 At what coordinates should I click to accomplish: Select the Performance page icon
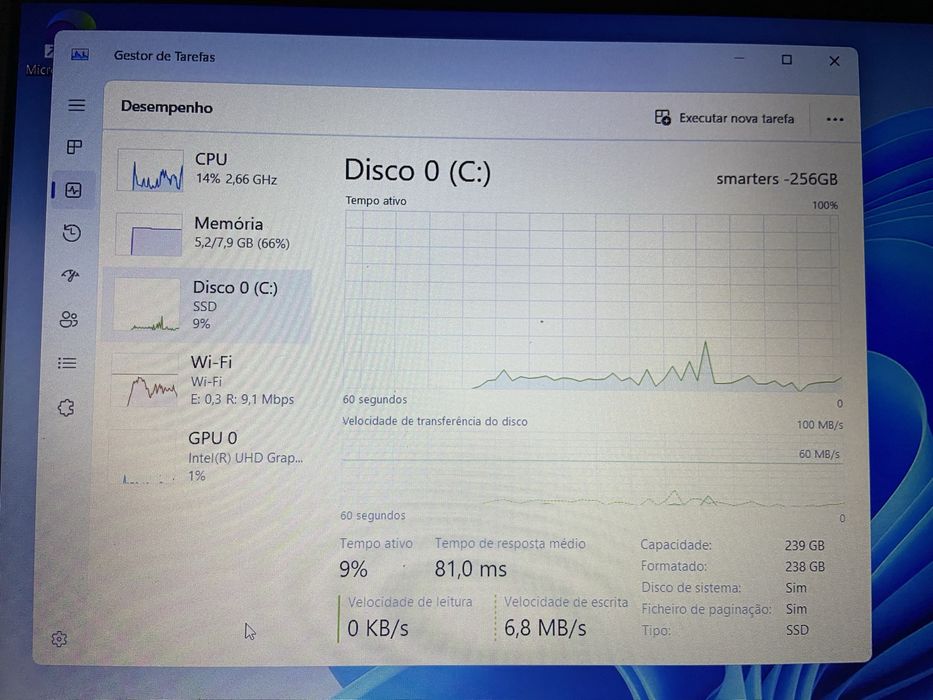(73, 190)
